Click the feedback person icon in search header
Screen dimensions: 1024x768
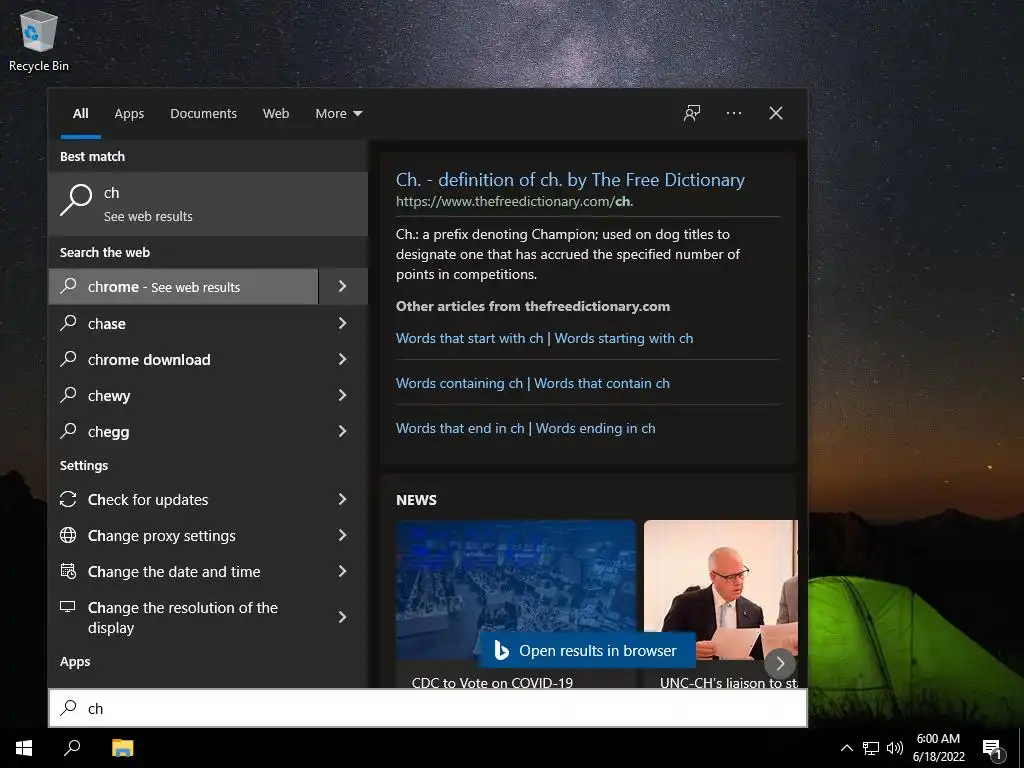pos(692,113)
